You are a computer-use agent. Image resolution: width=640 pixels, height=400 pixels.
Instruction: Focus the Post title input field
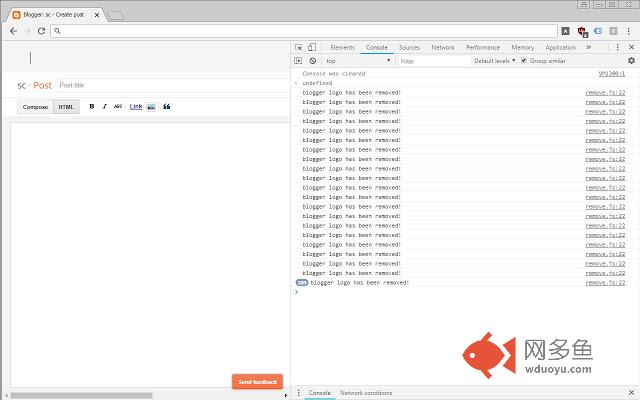coord(173,85)
